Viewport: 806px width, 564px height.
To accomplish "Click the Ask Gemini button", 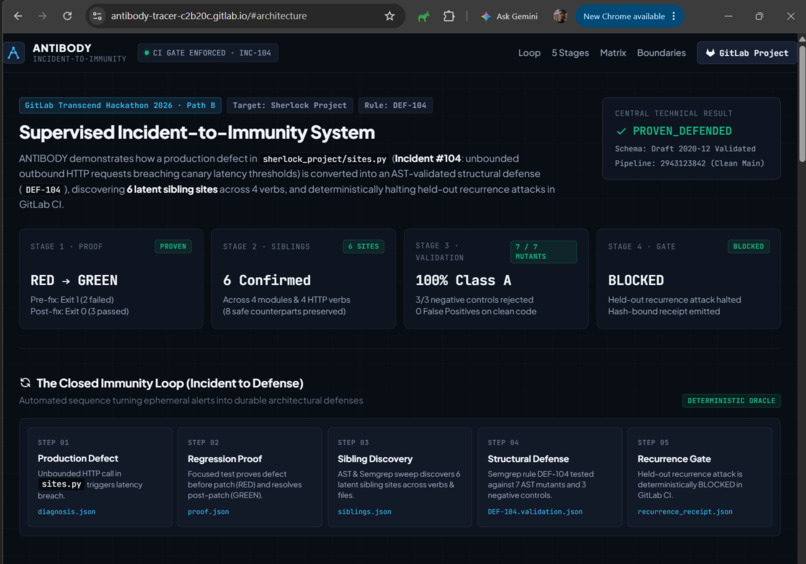I will click(509, 16).
